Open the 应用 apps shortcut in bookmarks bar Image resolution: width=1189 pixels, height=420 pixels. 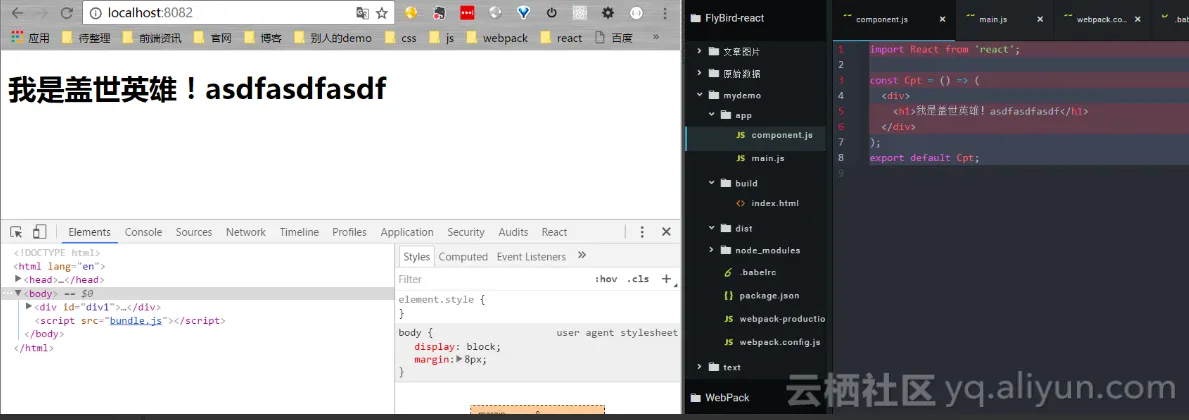30,38
